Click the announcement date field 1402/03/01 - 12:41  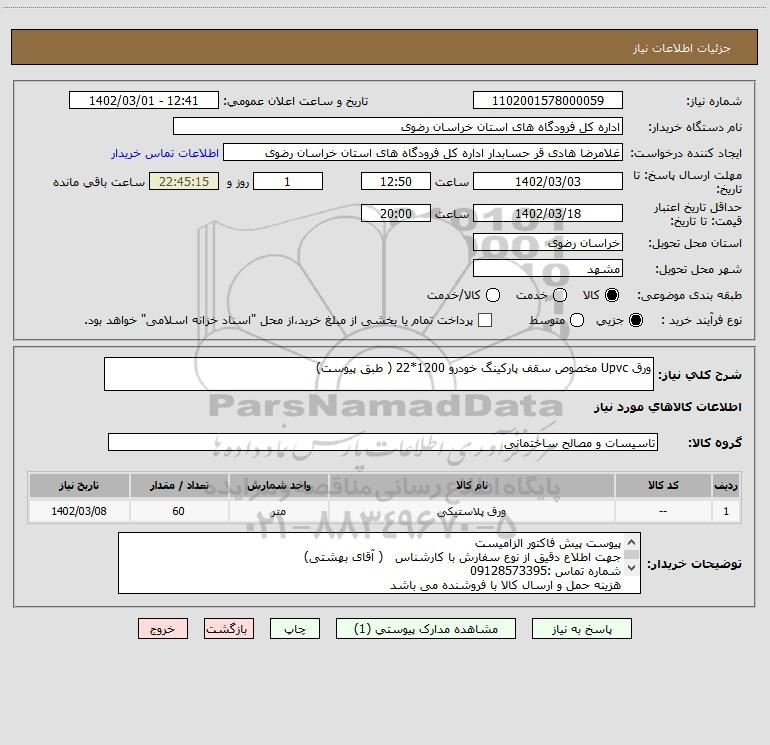[x=143, y=100]
